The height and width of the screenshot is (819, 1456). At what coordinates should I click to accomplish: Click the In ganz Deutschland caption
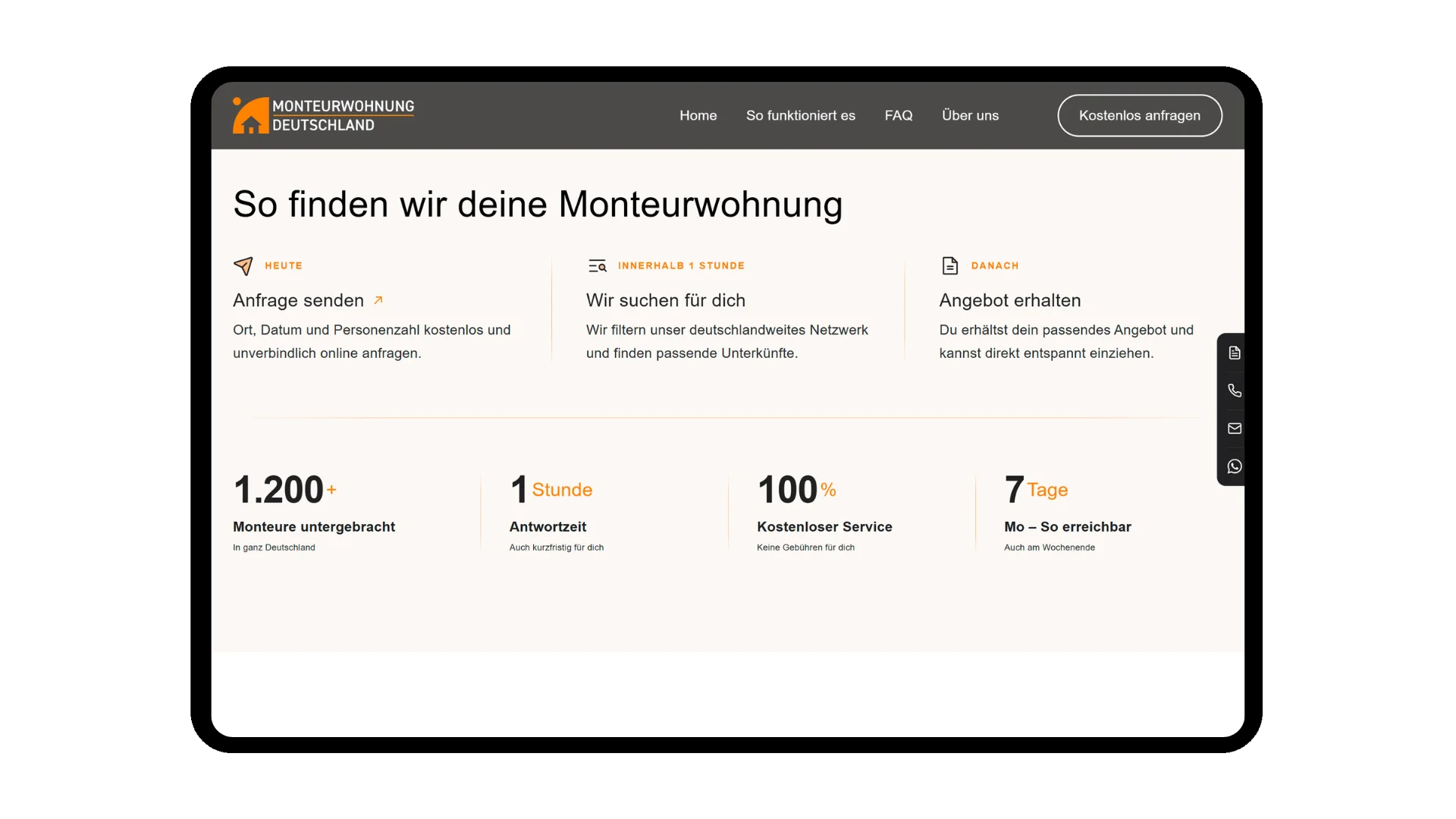click(274, 548)
